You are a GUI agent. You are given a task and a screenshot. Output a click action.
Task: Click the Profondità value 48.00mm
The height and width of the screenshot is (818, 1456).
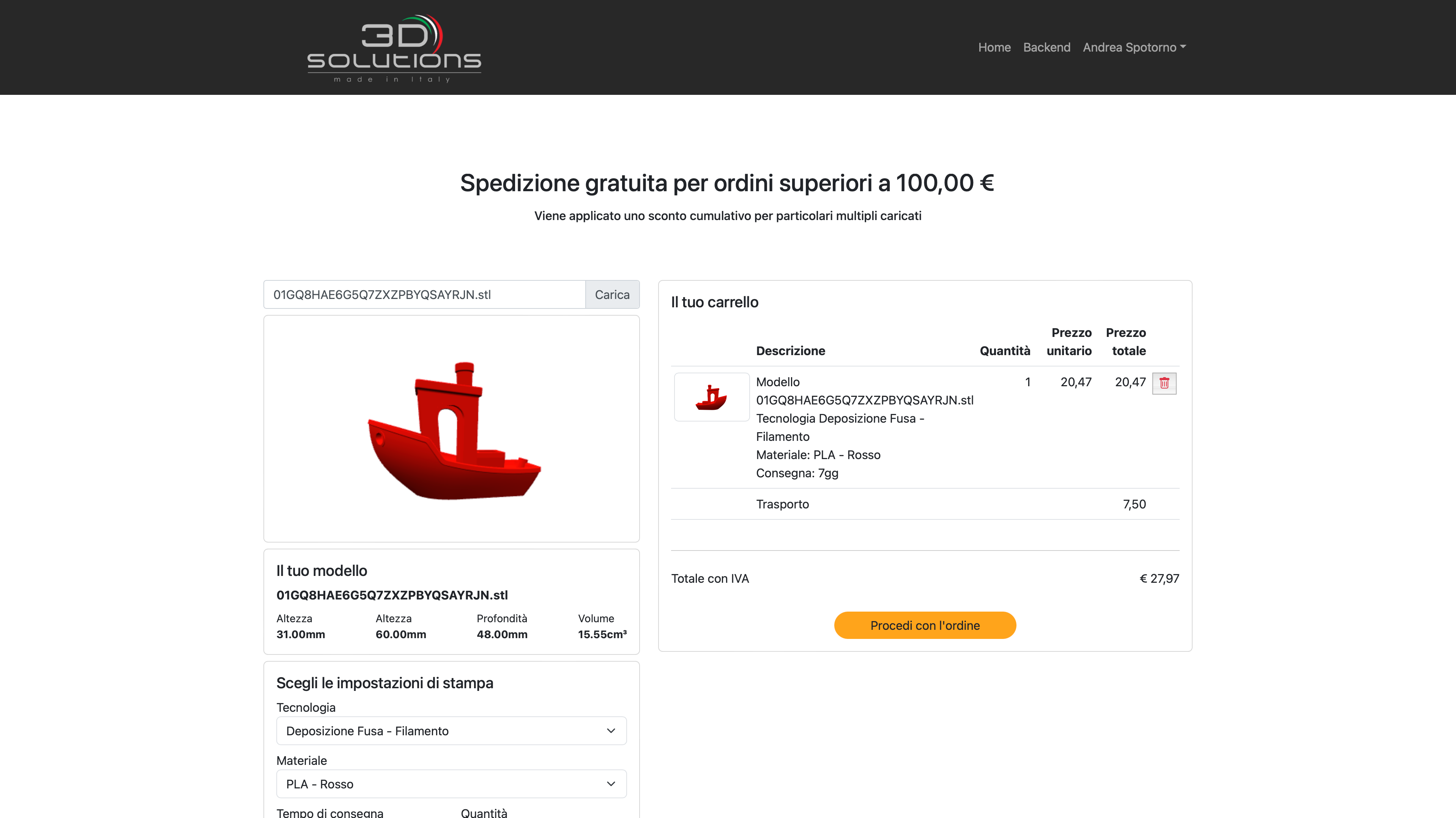(502, 634)
